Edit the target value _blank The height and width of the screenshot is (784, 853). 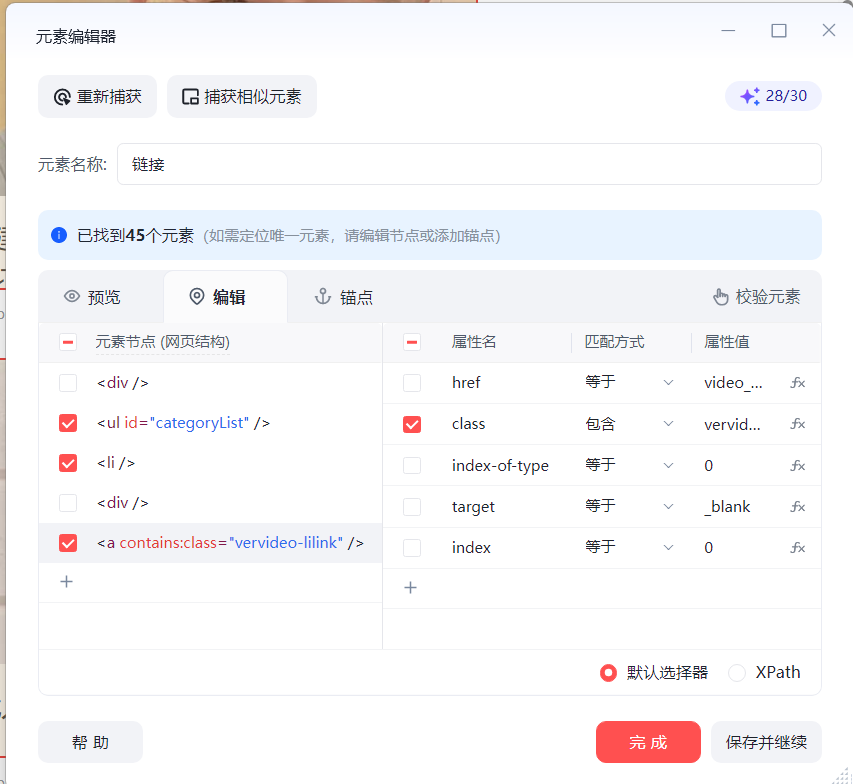click(727, 507)
